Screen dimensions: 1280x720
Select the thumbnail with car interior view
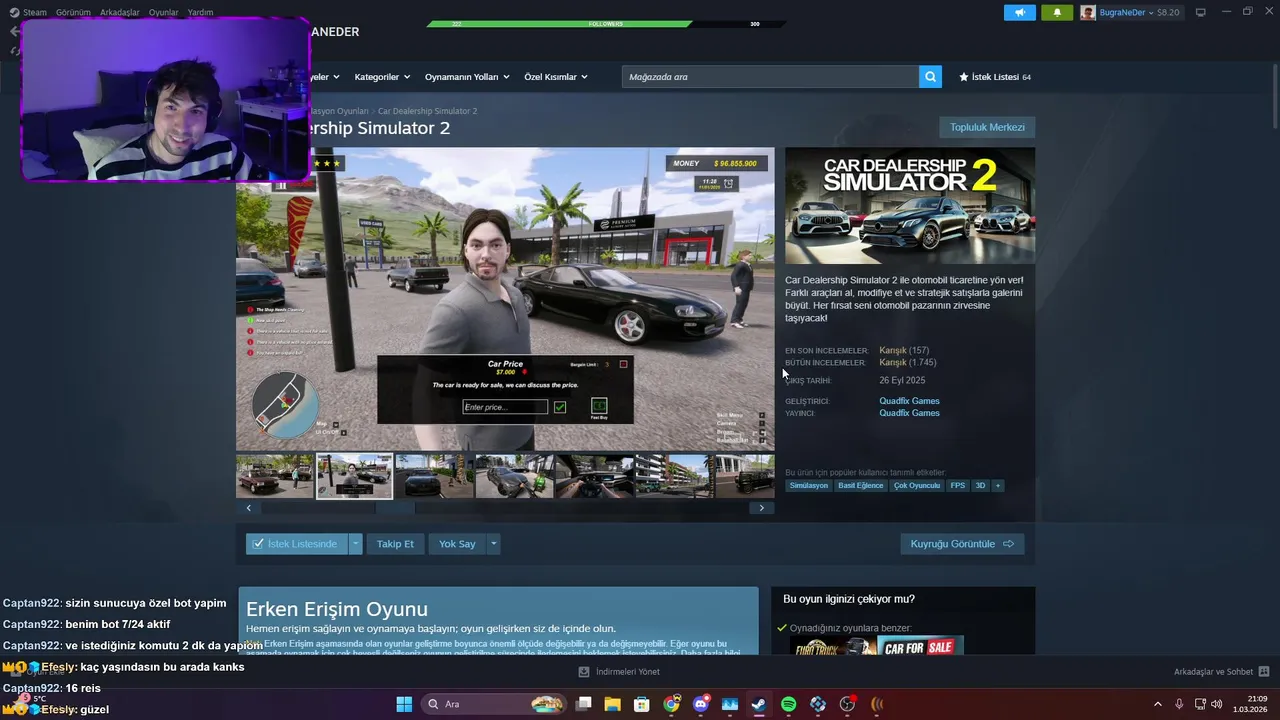(x=594, y=476)
